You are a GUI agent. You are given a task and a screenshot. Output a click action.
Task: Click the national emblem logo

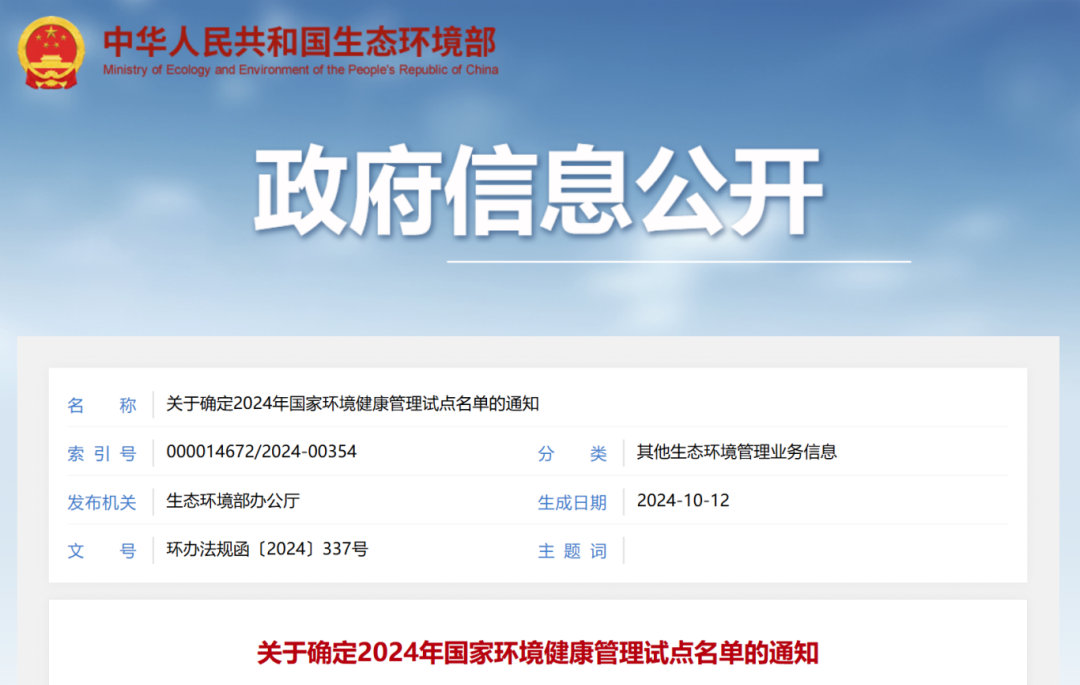[x=52, y=52]
